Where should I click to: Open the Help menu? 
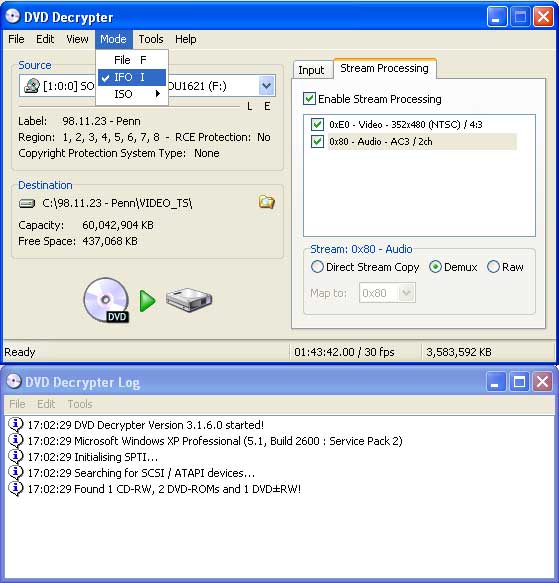pyautogui.click(x=186, y=39)
